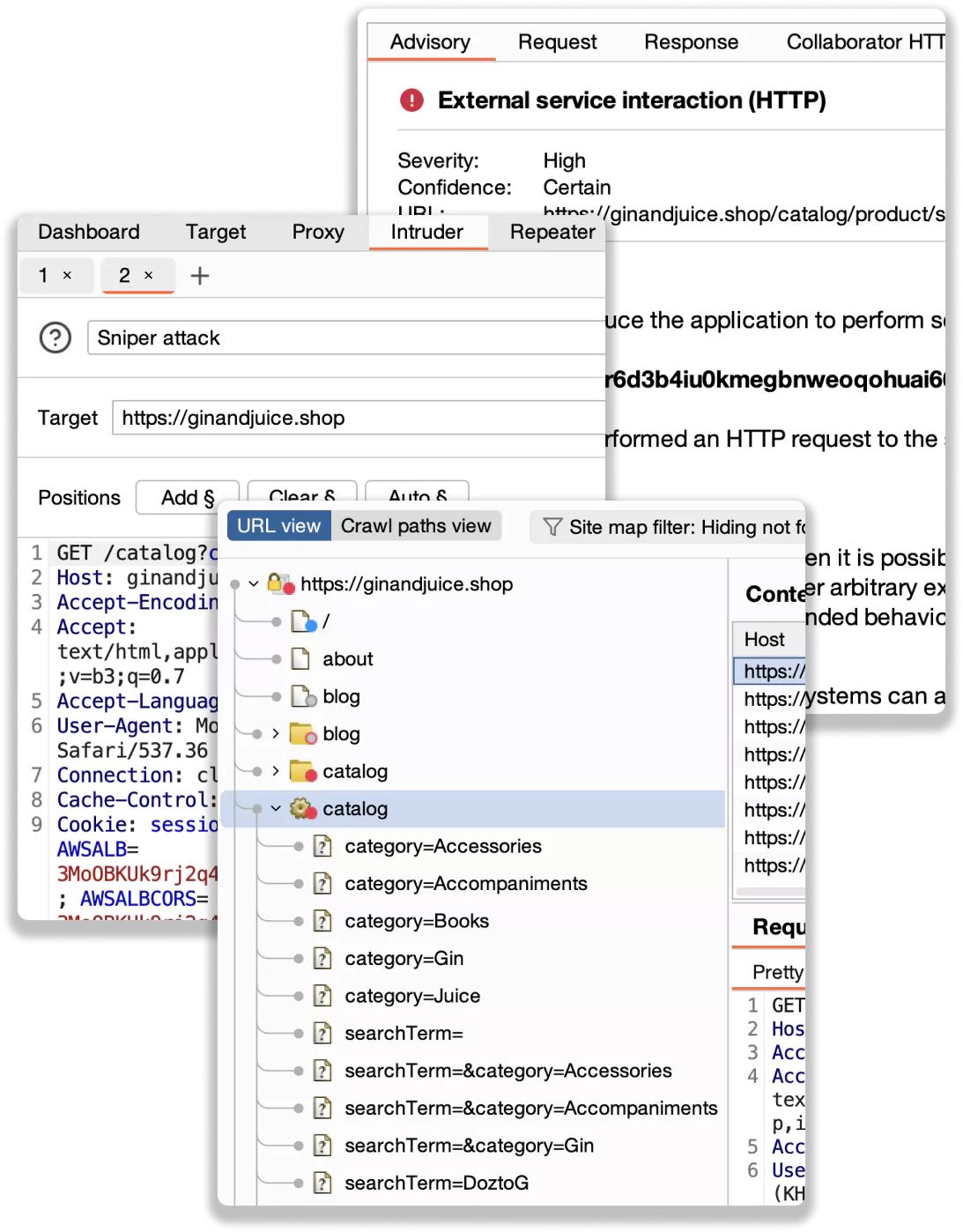Open the Response tab in the advisory window
Screen dimensions: 963x1232
[692, 42]
